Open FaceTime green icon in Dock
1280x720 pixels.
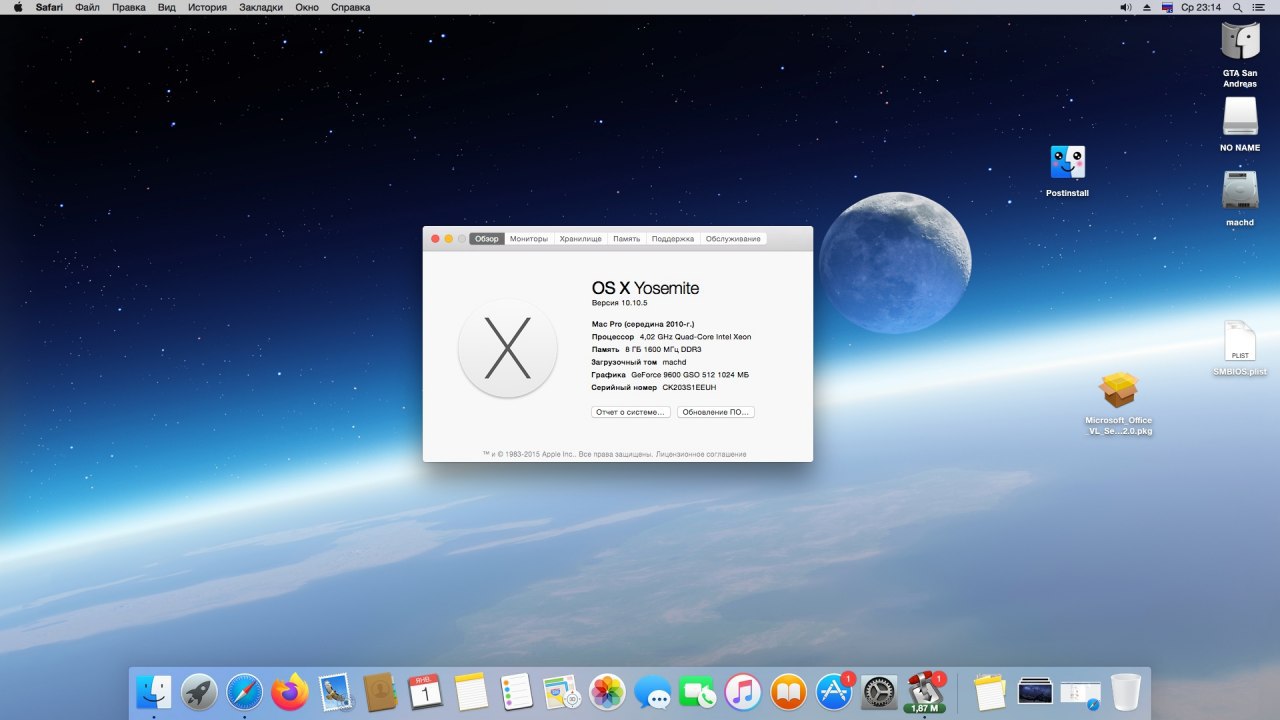[x=697, y=691]
